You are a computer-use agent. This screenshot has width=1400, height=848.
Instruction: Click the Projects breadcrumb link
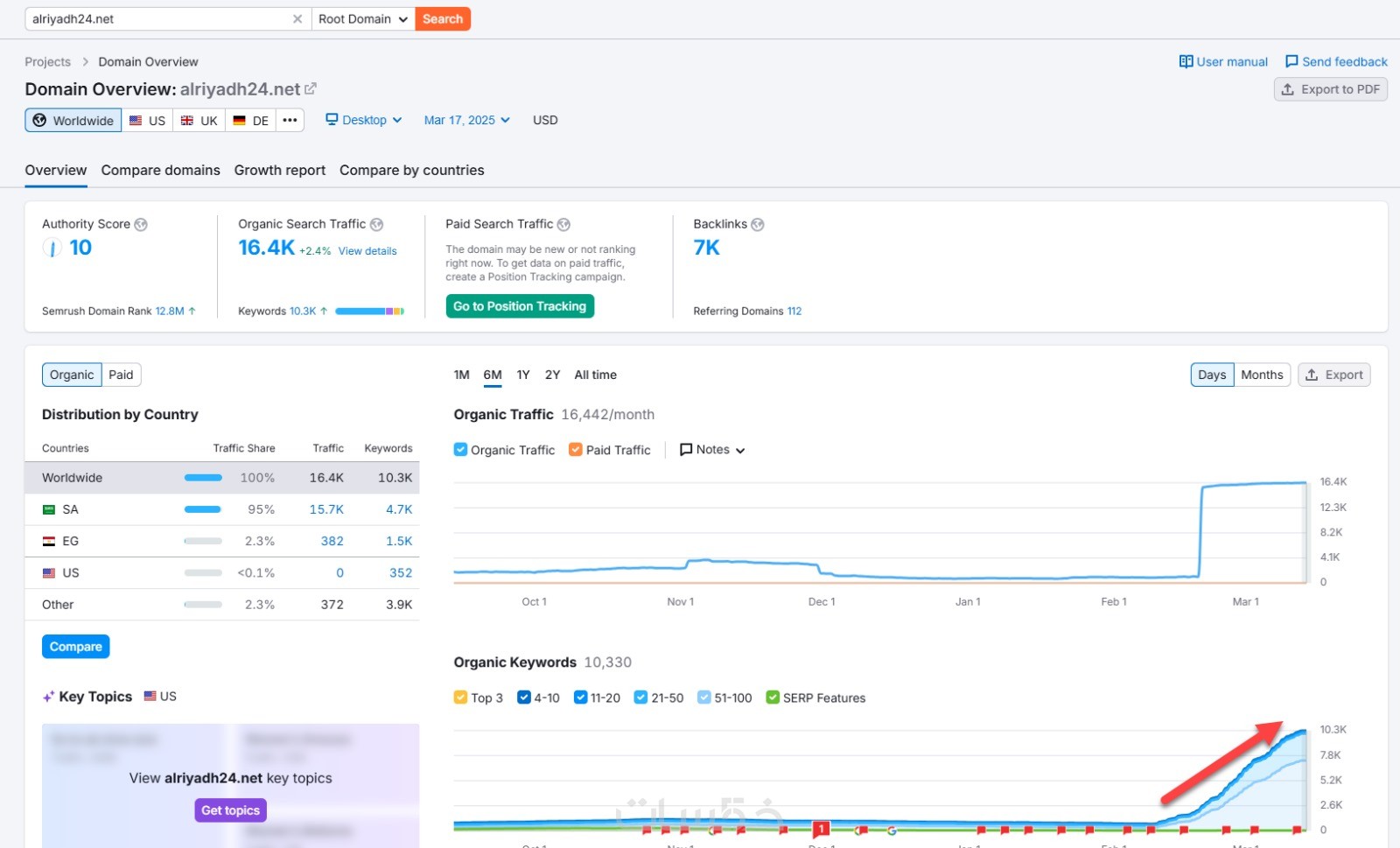47,61
